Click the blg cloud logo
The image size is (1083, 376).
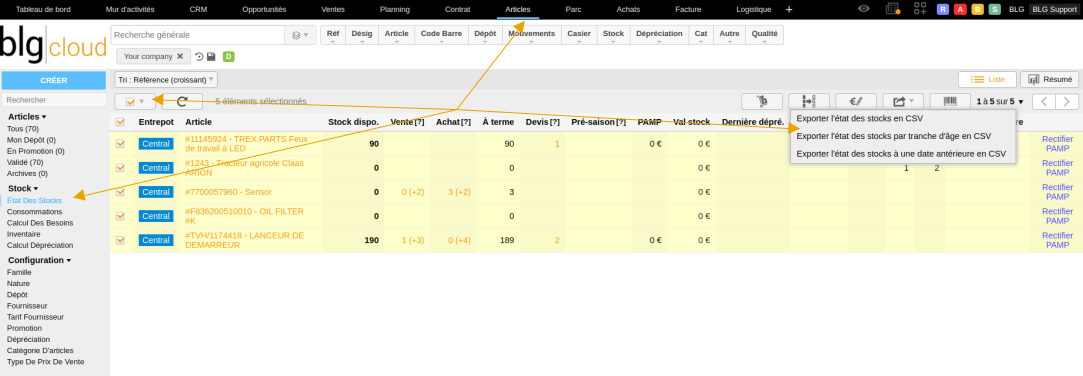tap(53, 46)
